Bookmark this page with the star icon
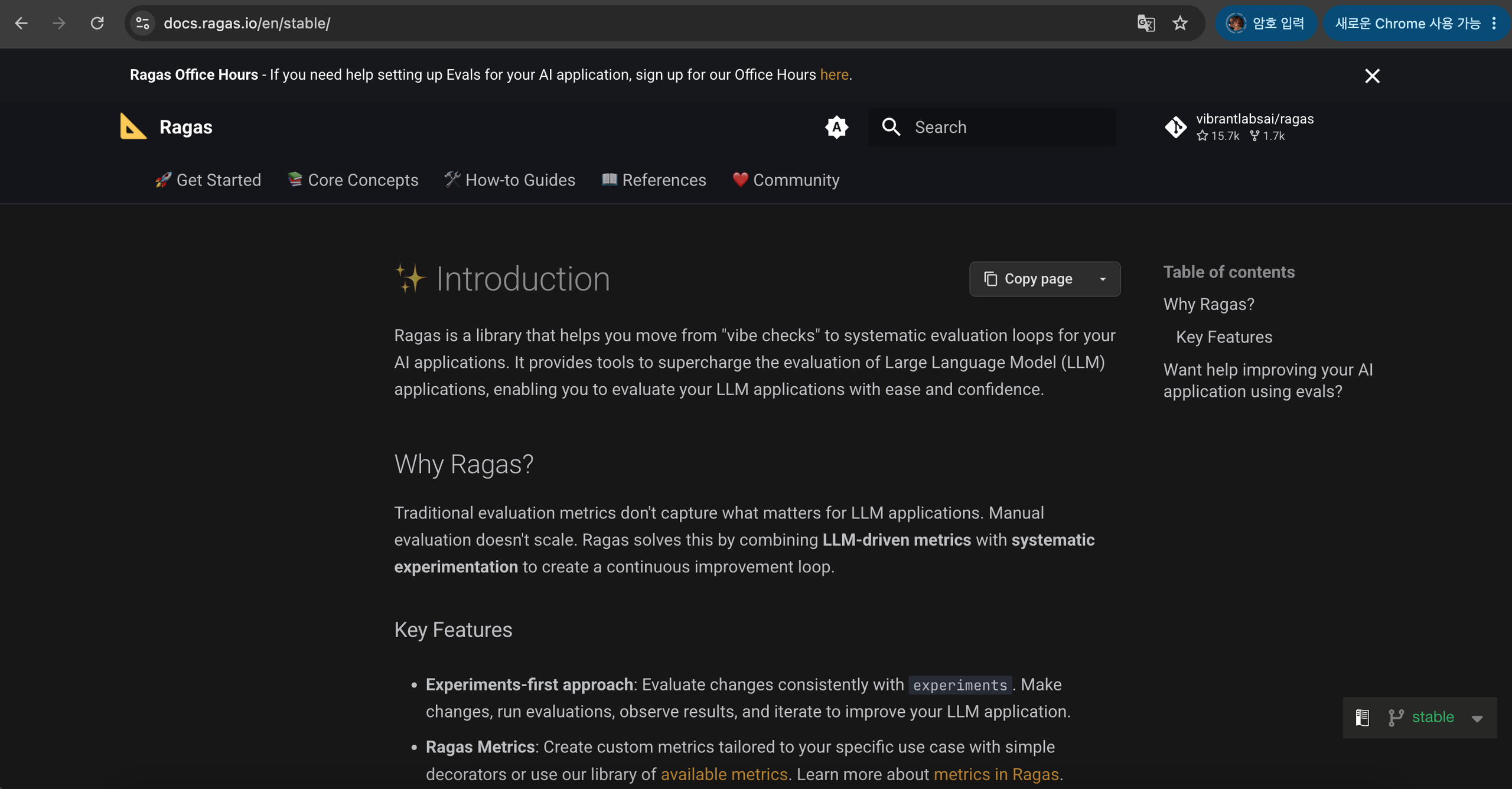Image resolution: width=1512 pixels, height=789 pixels. tap(1180, 24)
